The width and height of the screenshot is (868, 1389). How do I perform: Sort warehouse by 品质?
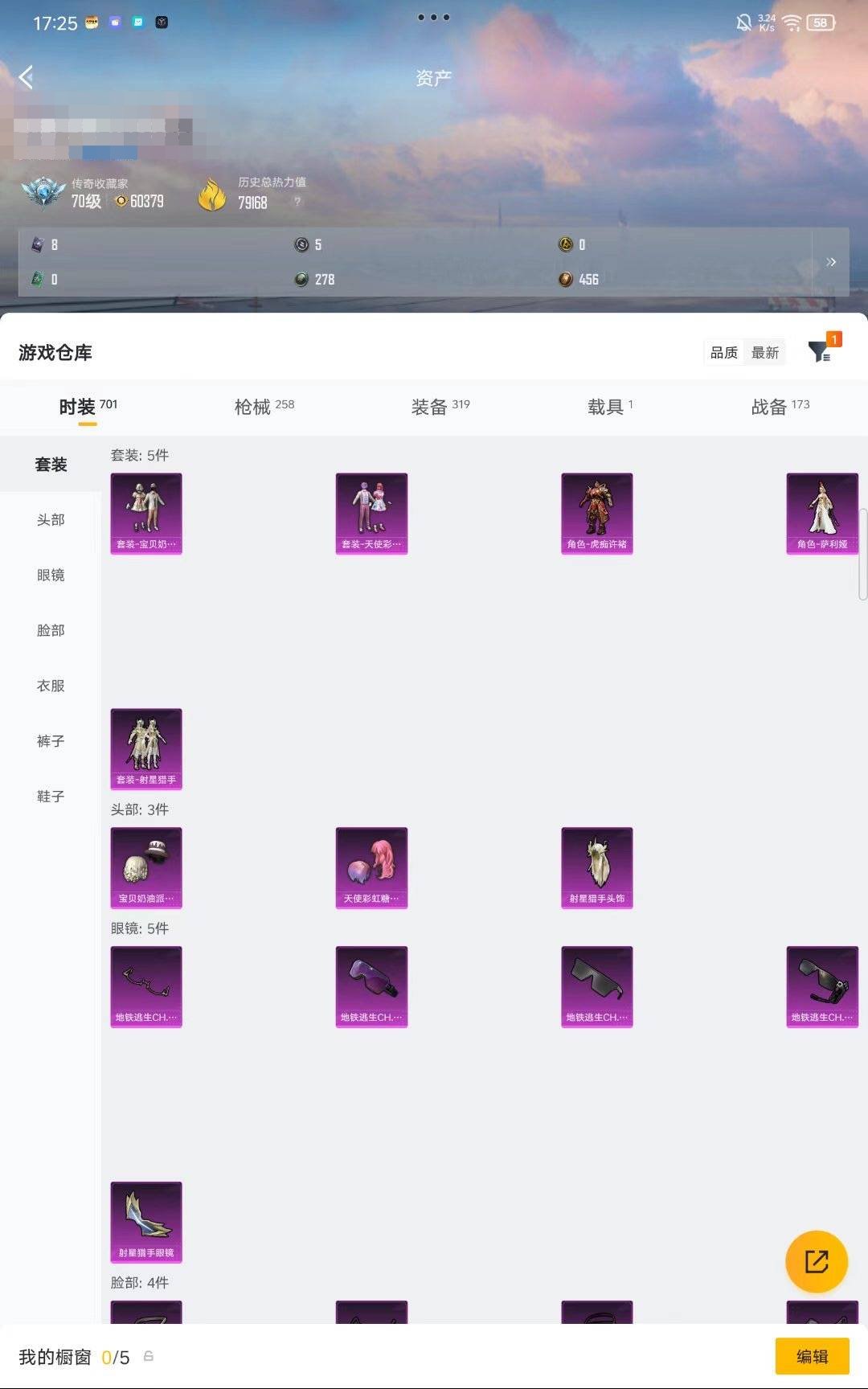[x=723, y=353]
